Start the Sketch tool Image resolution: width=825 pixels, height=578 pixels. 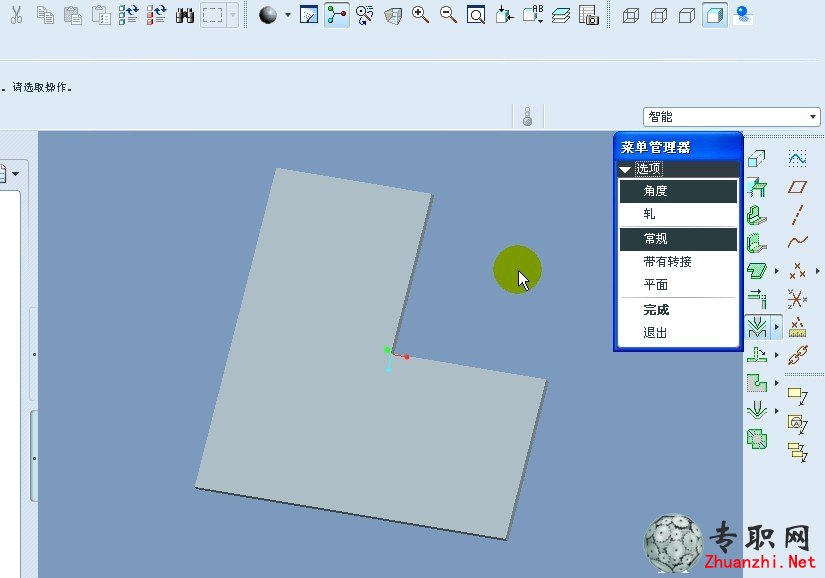click(797, 158)
